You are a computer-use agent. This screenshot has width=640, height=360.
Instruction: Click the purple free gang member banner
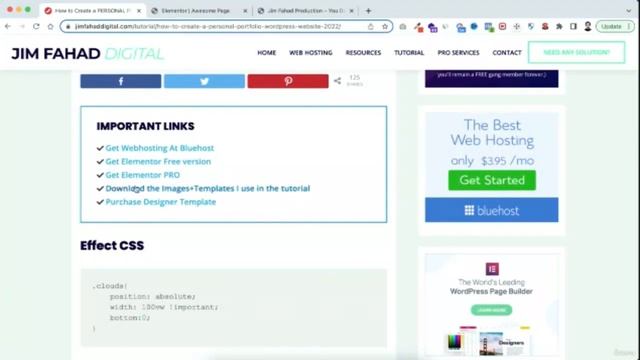click(x=492, y=79)
